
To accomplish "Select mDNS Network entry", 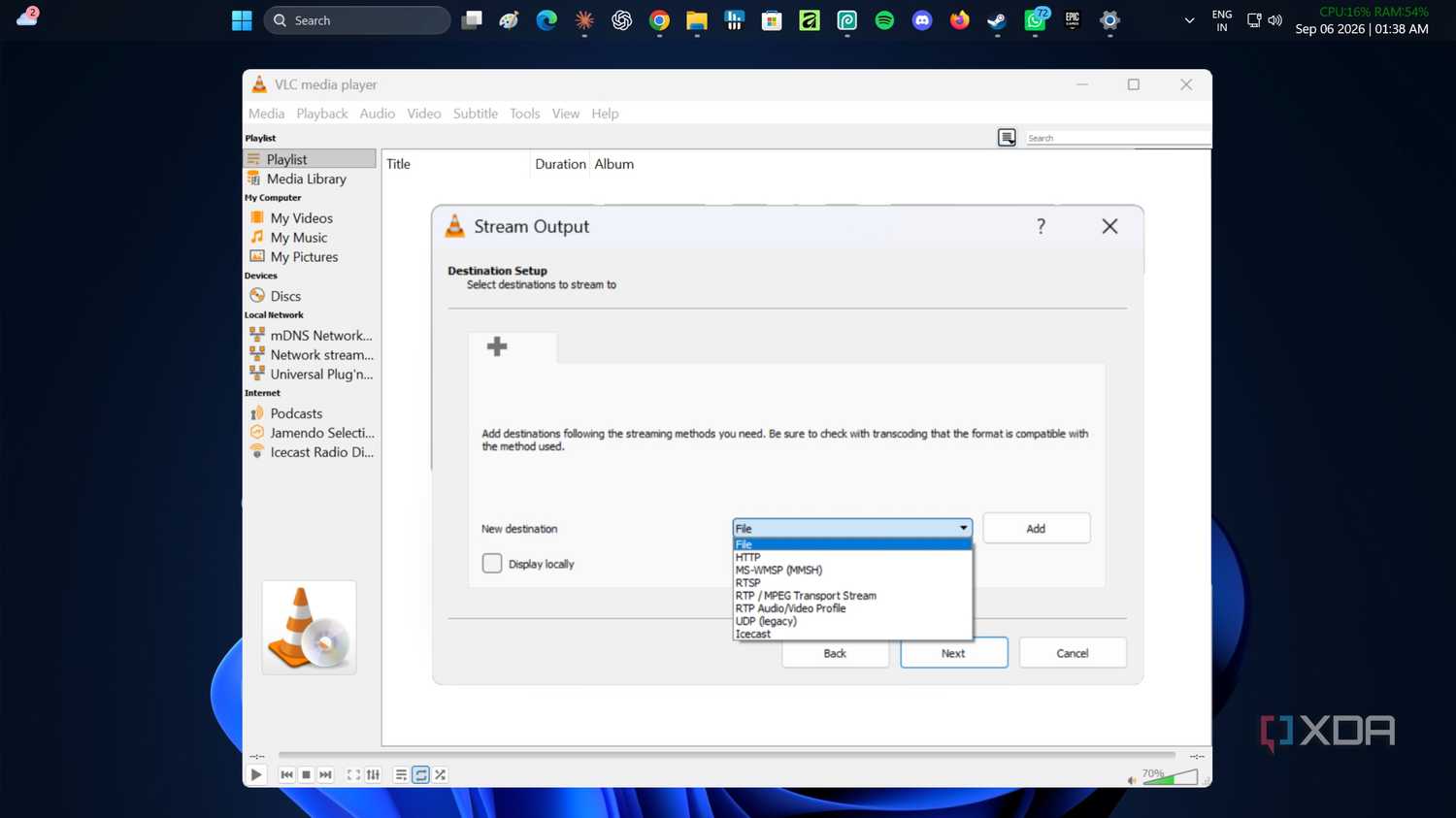I will [x=310, y=336].
